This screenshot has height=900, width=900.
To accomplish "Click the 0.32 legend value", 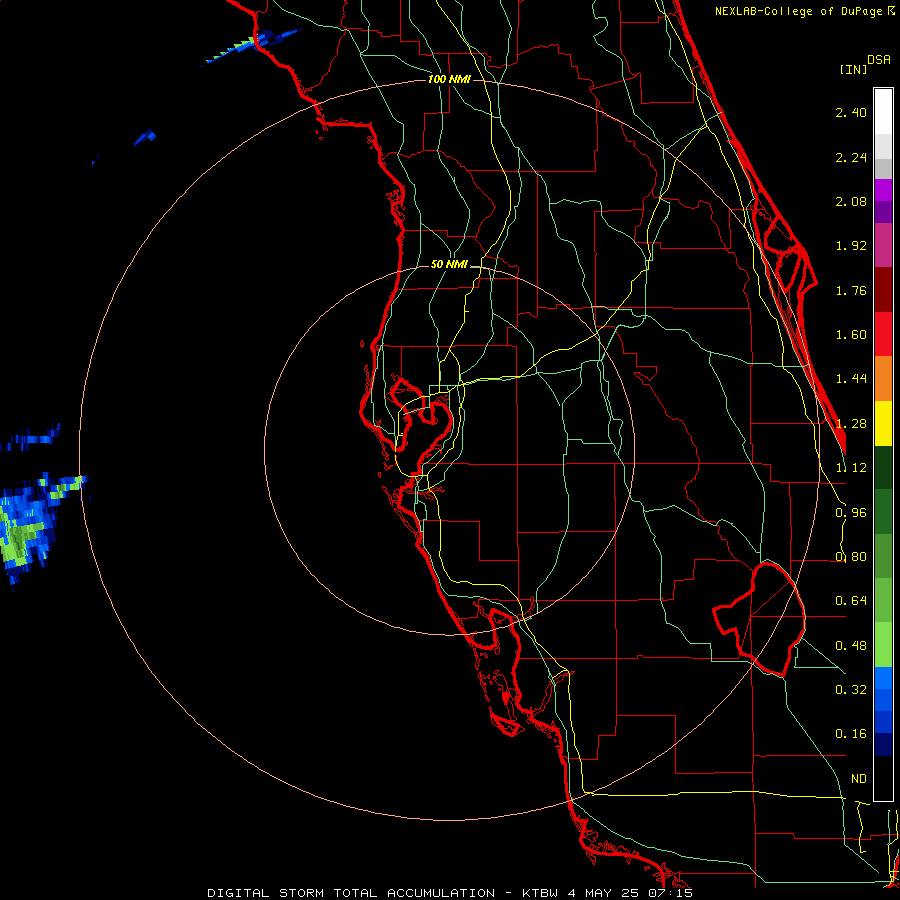I will pyautogui.click(x=851, y=690).
